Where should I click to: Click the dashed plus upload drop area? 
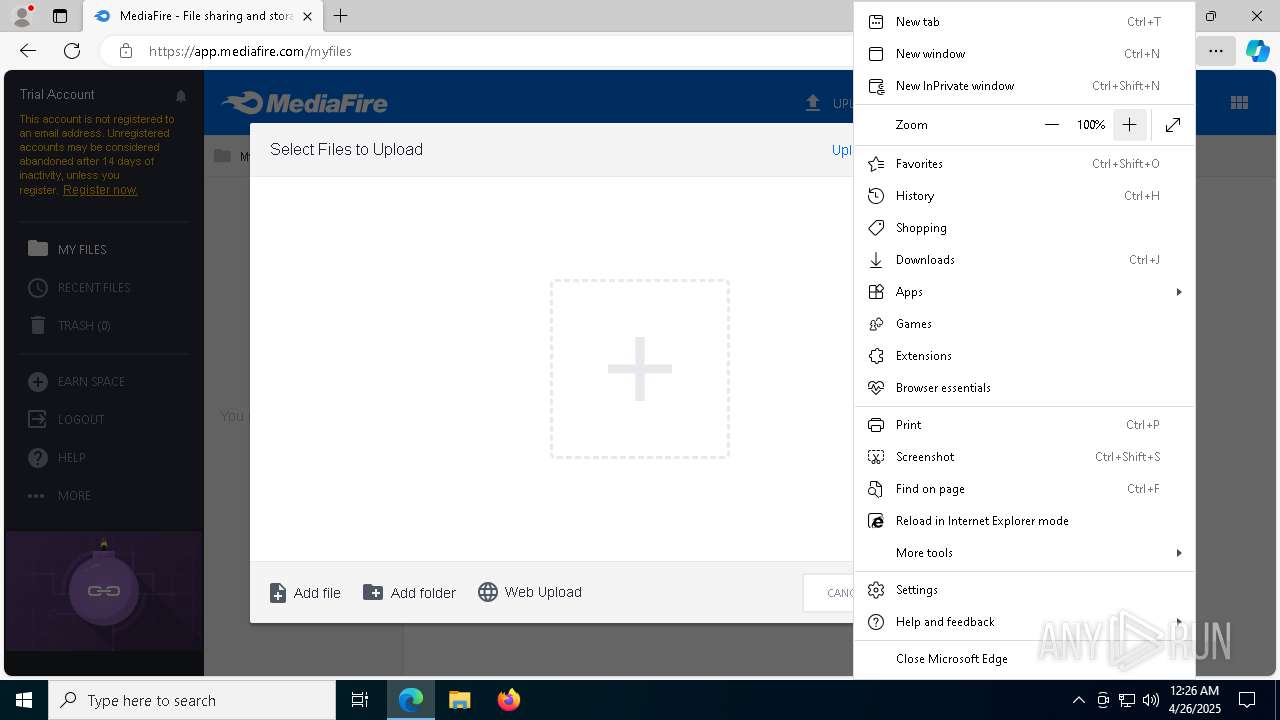(x=640, y=369)
